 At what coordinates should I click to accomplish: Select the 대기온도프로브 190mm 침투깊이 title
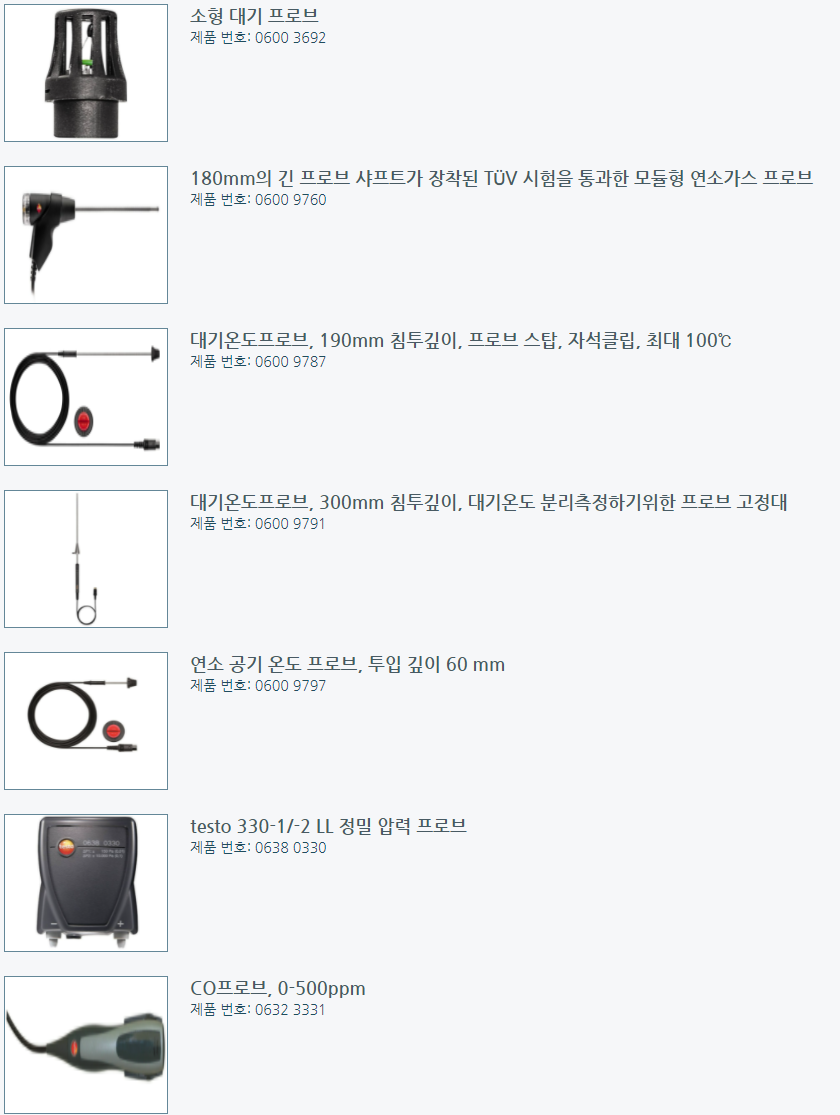tap(461, 340)
